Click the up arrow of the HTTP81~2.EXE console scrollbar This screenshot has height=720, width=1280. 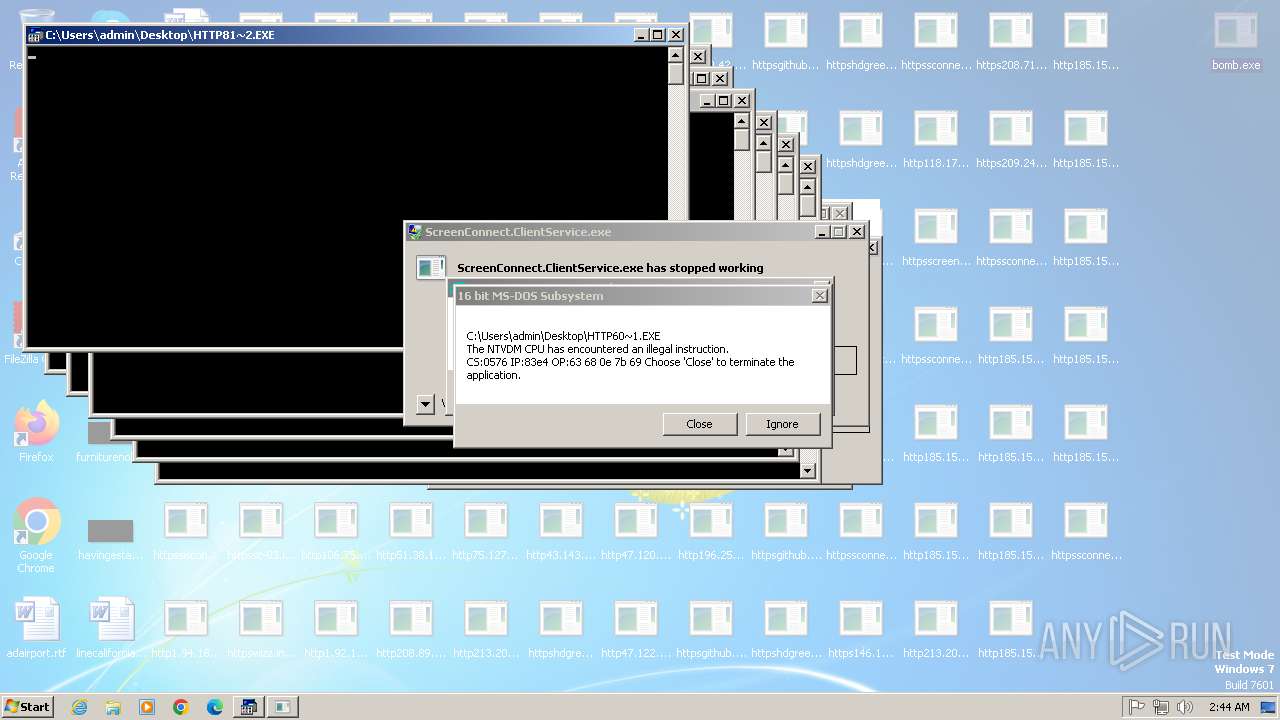click(x=676, y=55)
